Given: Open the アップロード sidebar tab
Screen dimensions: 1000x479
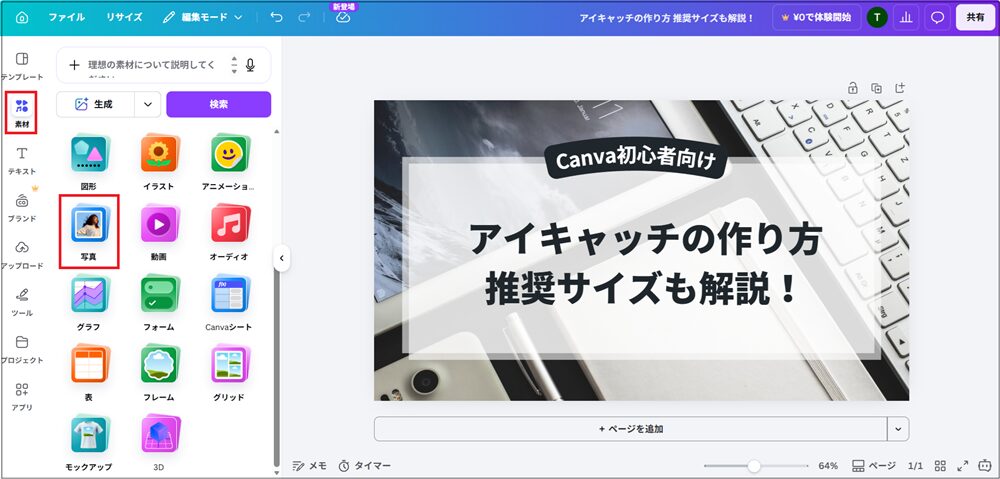Looking at the screenshot, I should click(x=22, y=255).
